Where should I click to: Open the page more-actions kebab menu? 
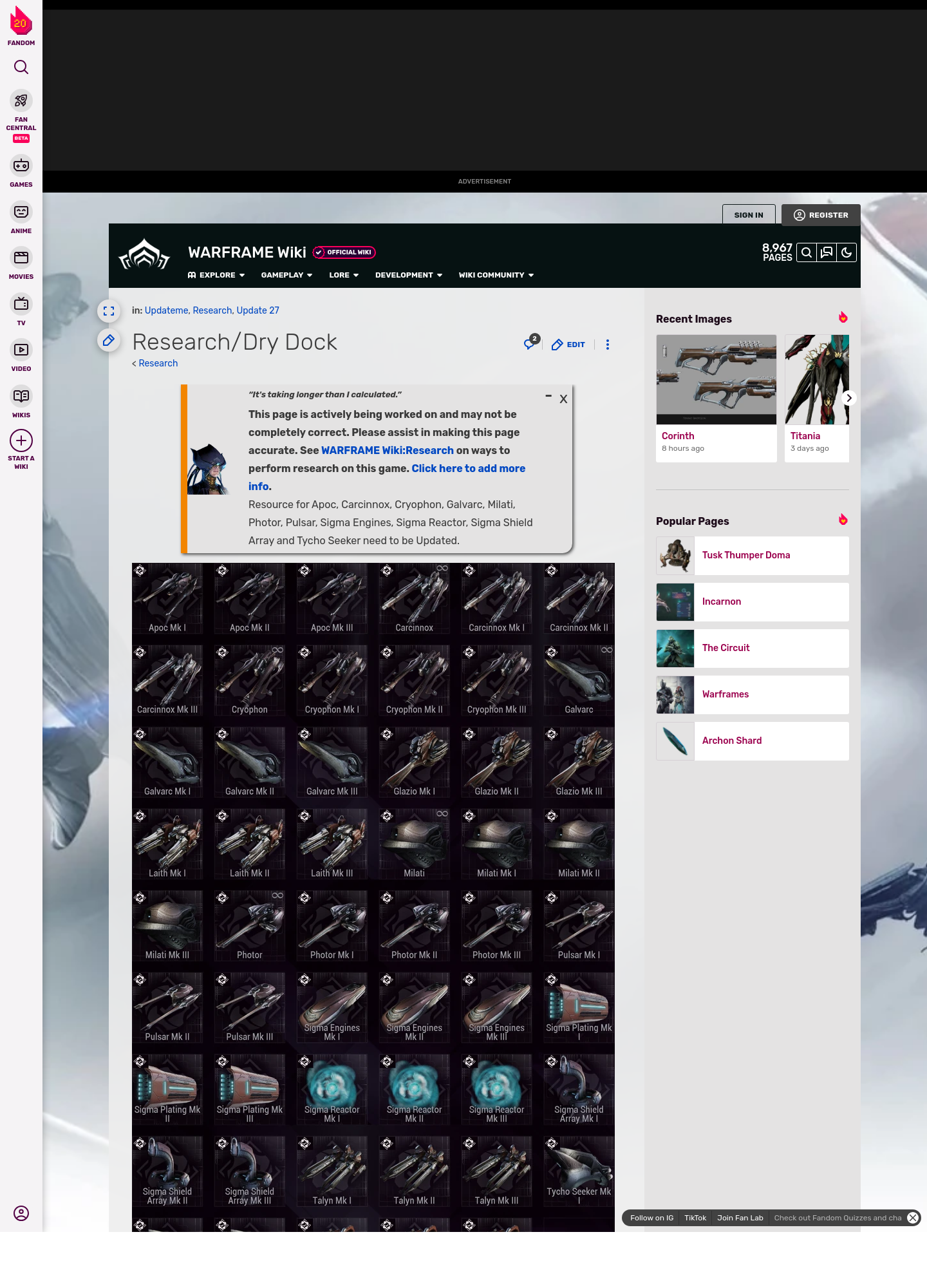pos(608,345)
